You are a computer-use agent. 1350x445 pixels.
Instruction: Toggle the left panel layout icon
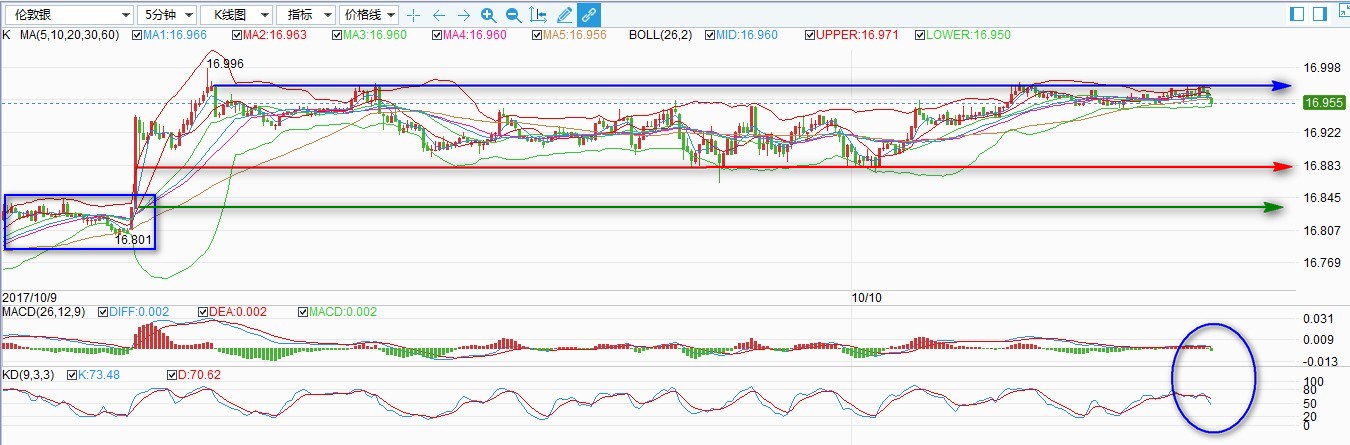click(x=1297, y=14)
